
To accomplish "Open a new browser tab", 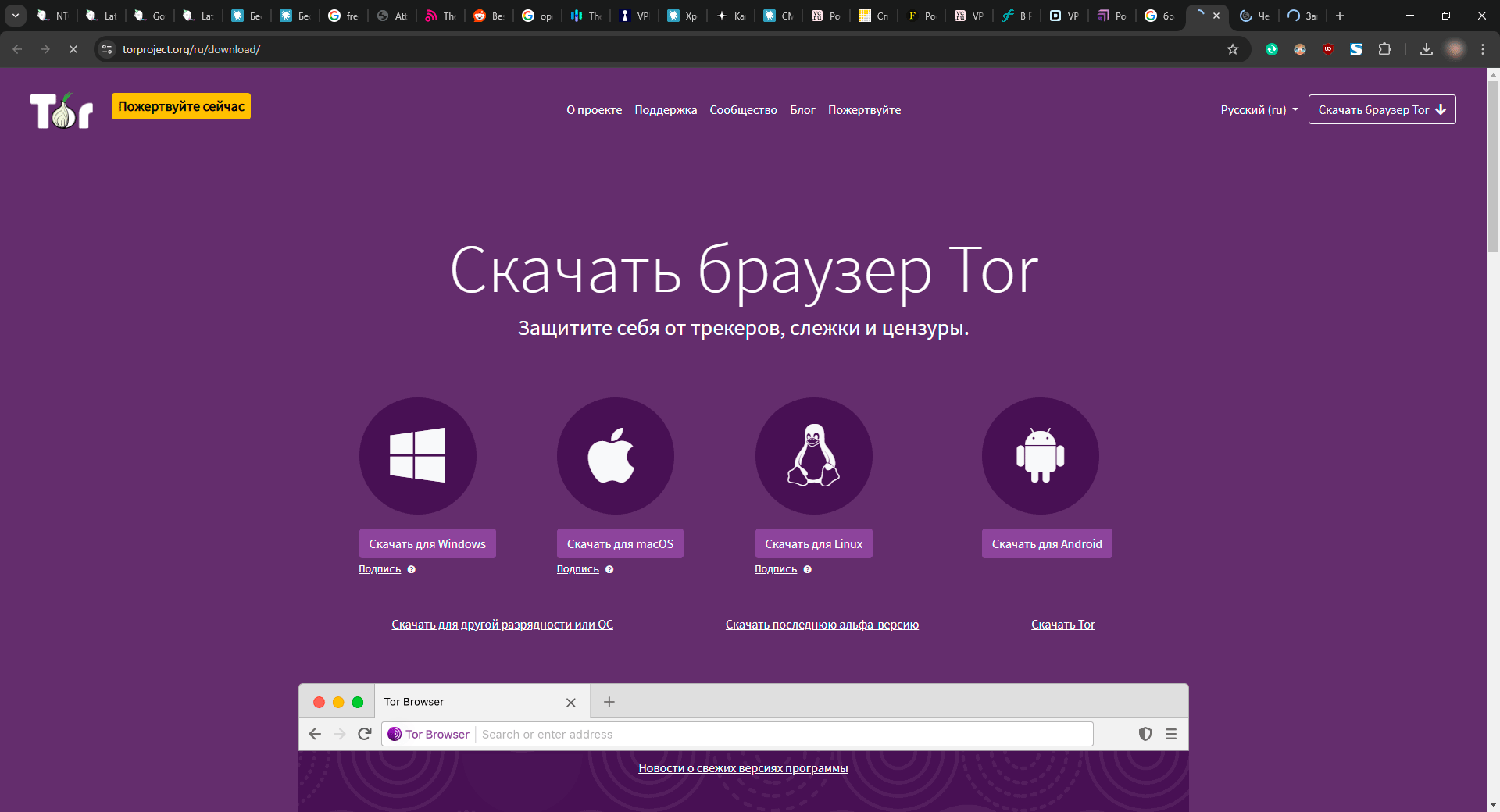I will click(1340, 16).
